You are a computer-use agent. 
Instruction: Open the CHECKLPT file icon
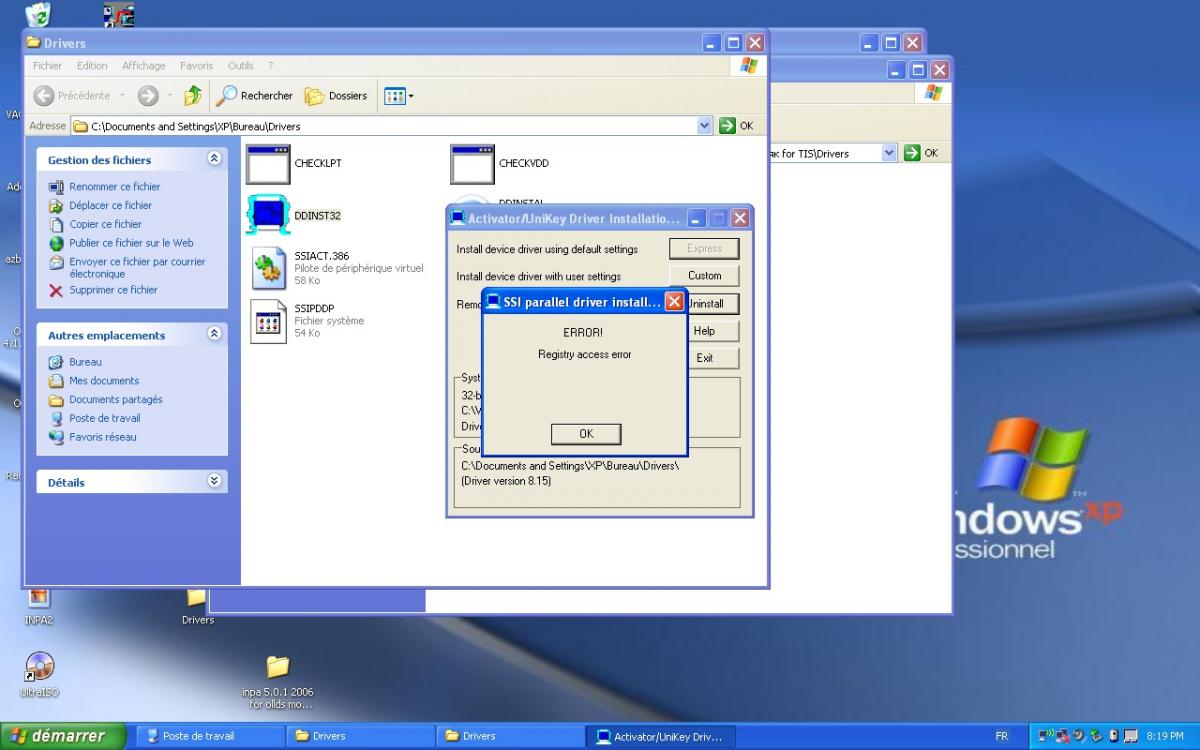268,164
